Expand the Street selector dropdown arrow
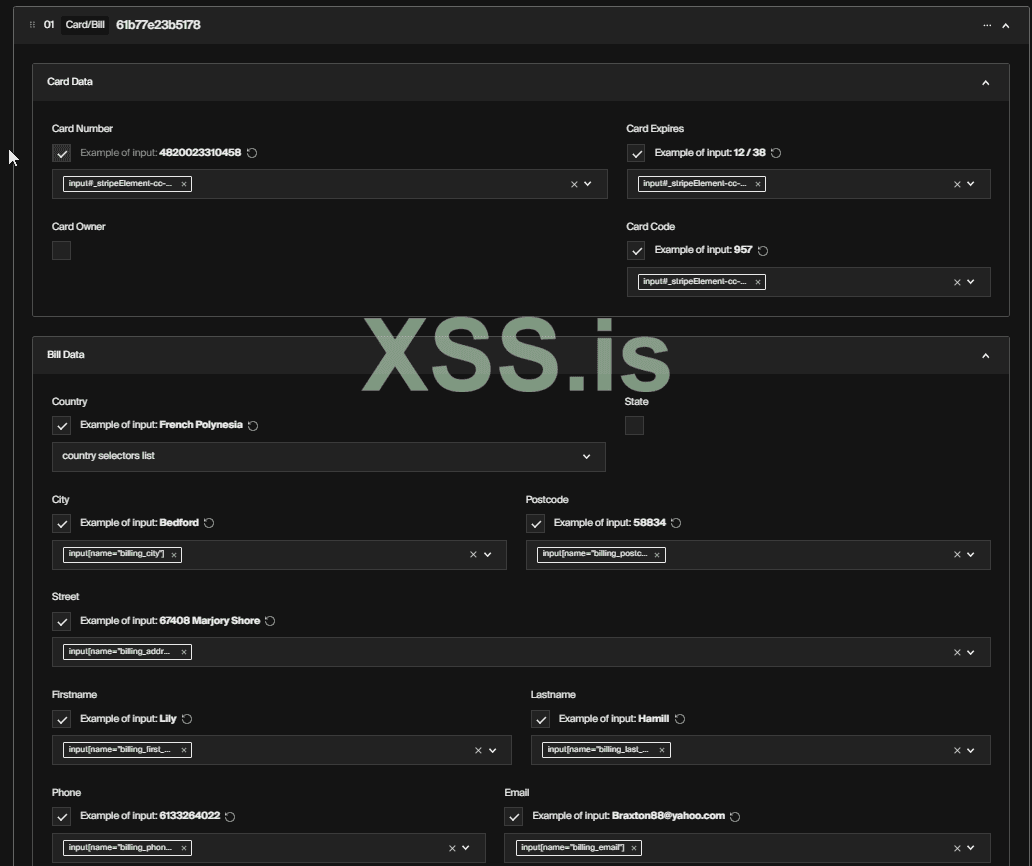This screenshot has height=866, width=1032. click(x=971, y=652)
